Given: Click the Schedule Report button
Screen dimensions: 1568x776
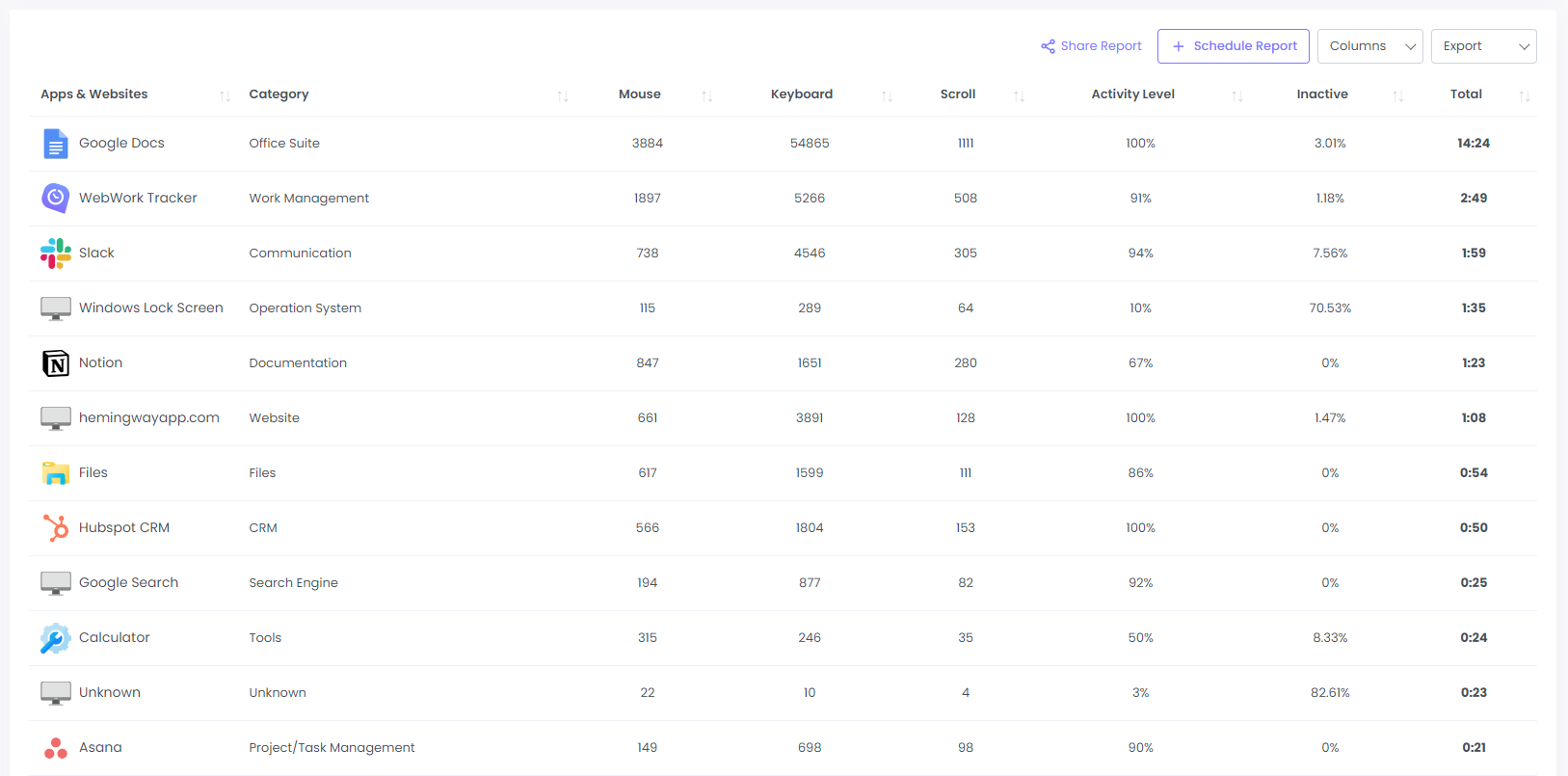Looking at the screenshot, I should pyautogui.click(x=1233, y=46).
